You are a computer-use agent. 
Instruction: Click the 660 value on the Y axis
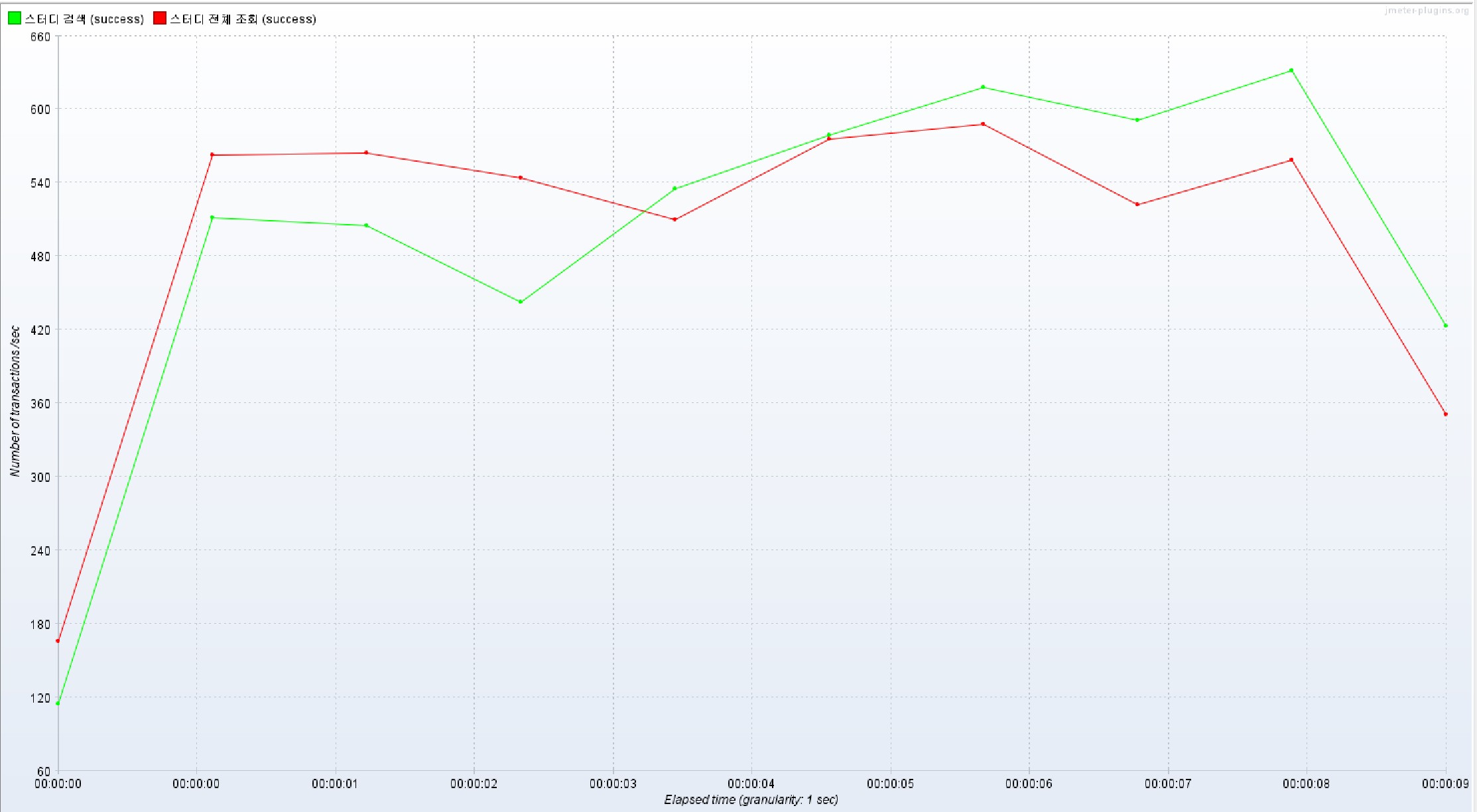click(40, 37)
